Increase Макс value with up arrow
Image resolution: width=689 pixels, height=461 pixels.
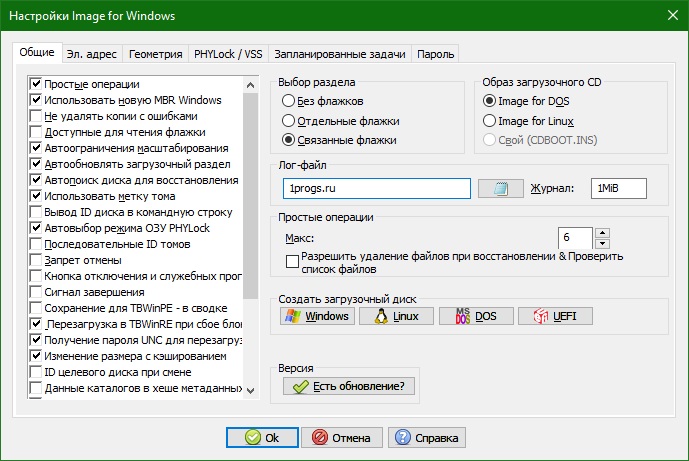[x=602, y=233]
